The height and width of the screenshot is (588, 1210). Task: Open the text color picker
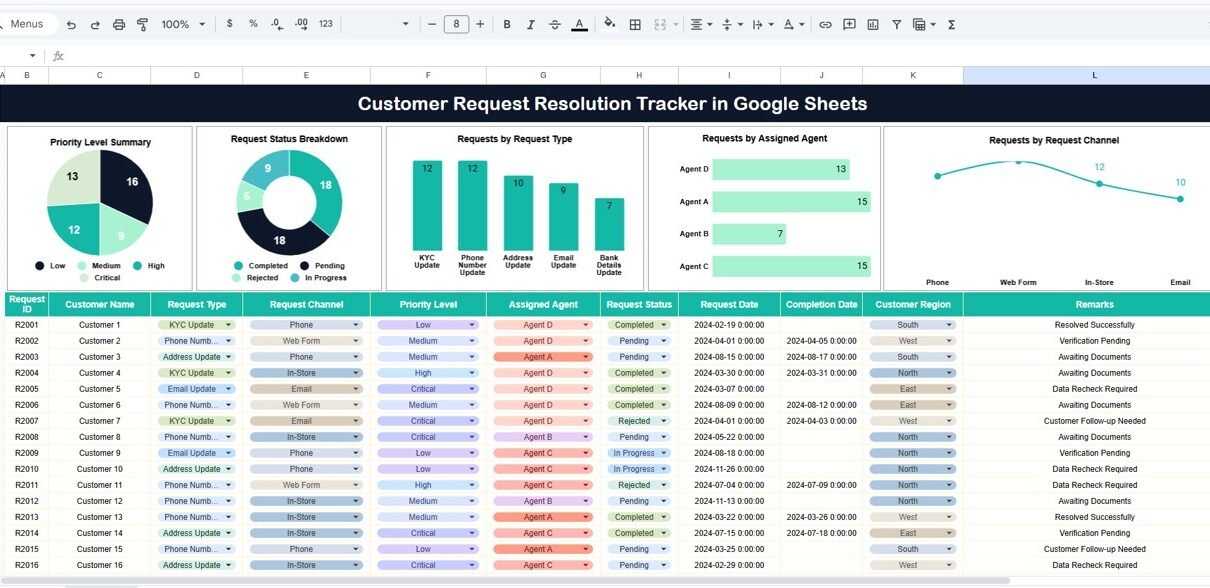point(579,24)
